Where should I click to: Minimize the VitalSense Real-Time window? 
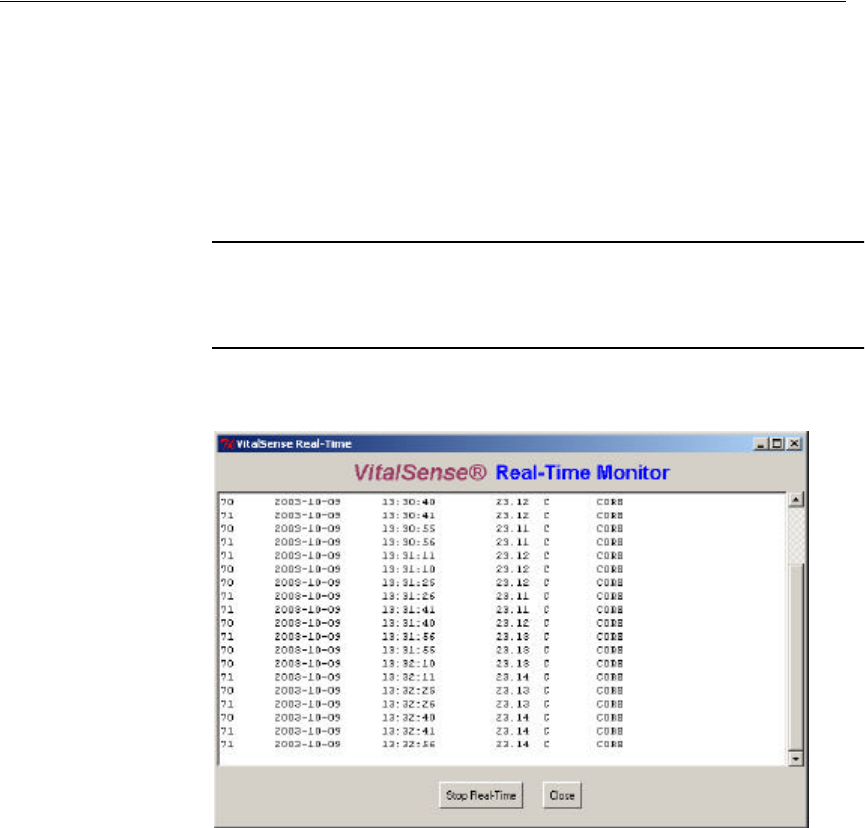(761, 444)
